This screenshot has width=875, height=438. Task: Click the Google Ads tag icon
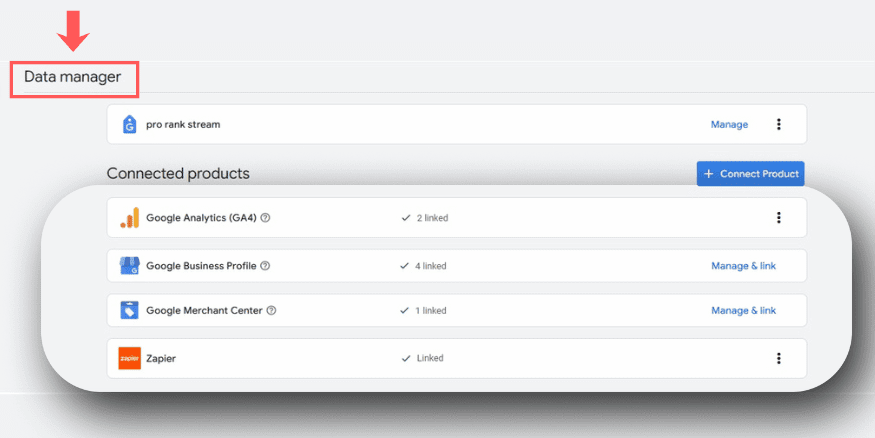129,125
